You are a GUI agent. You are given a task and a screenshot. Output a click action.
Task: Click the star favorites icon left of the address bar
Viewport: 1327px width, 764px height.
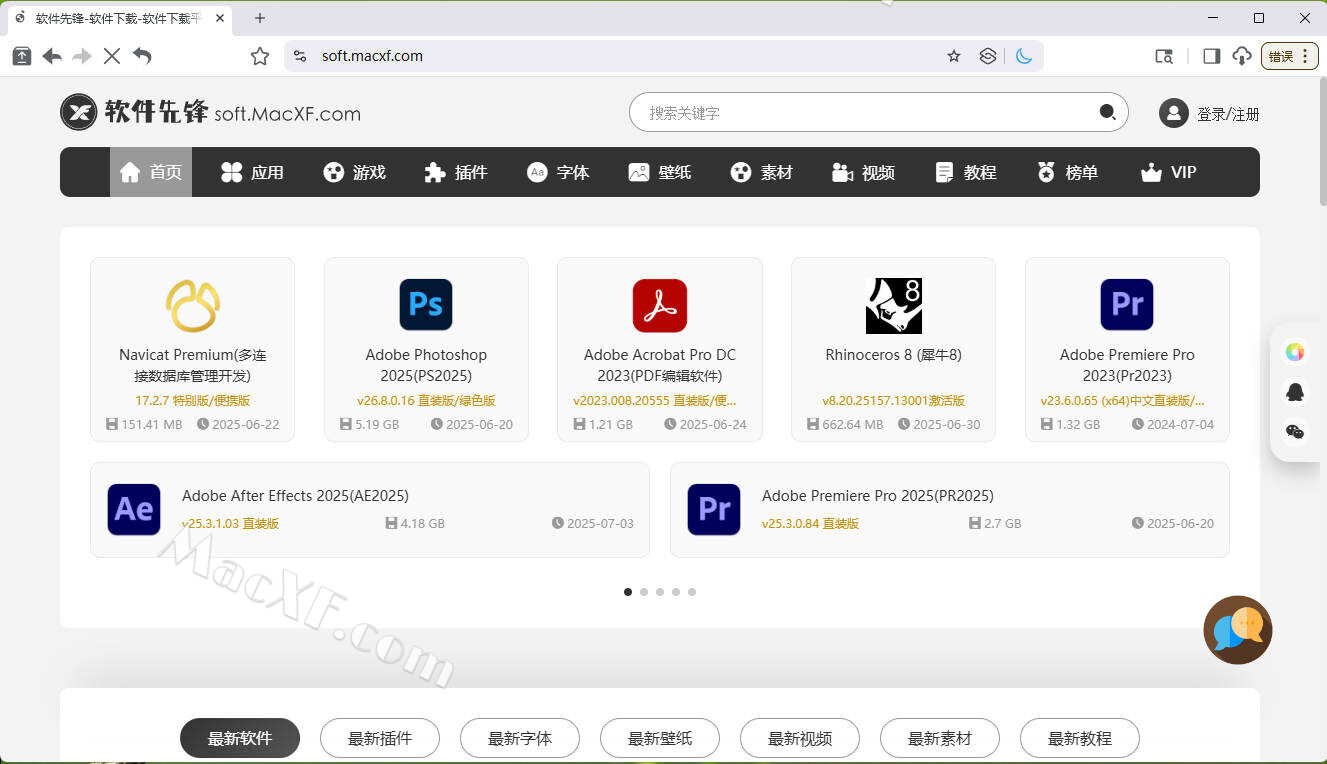(x=260, y=56)
